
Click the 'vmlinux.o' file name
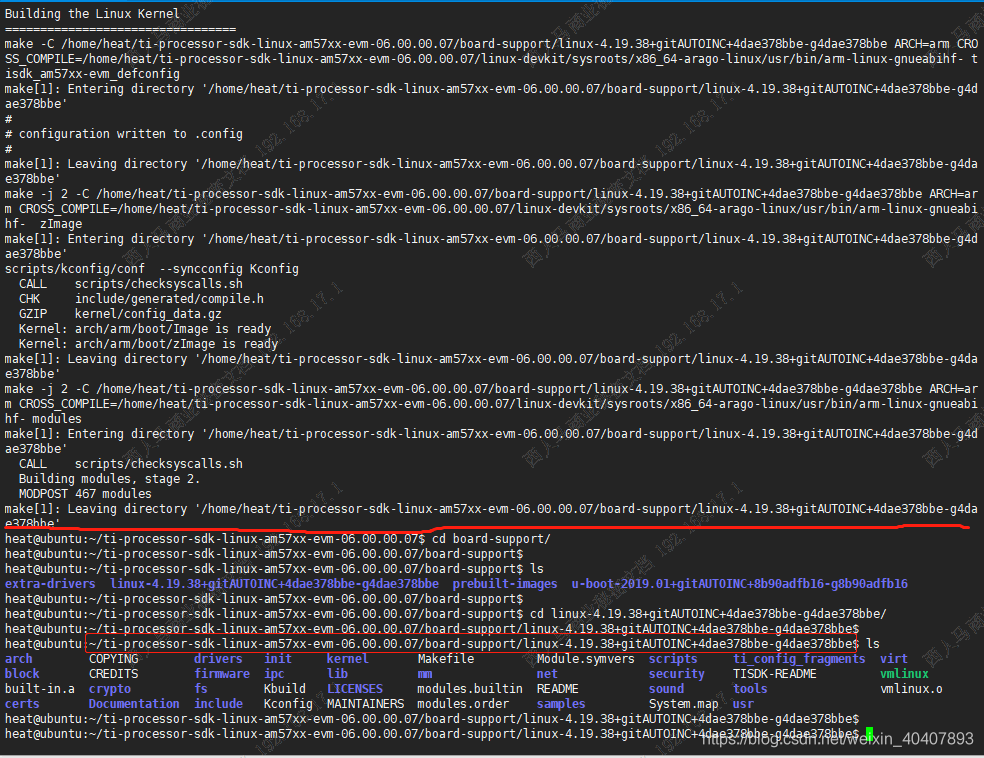(x=911, y=689)
